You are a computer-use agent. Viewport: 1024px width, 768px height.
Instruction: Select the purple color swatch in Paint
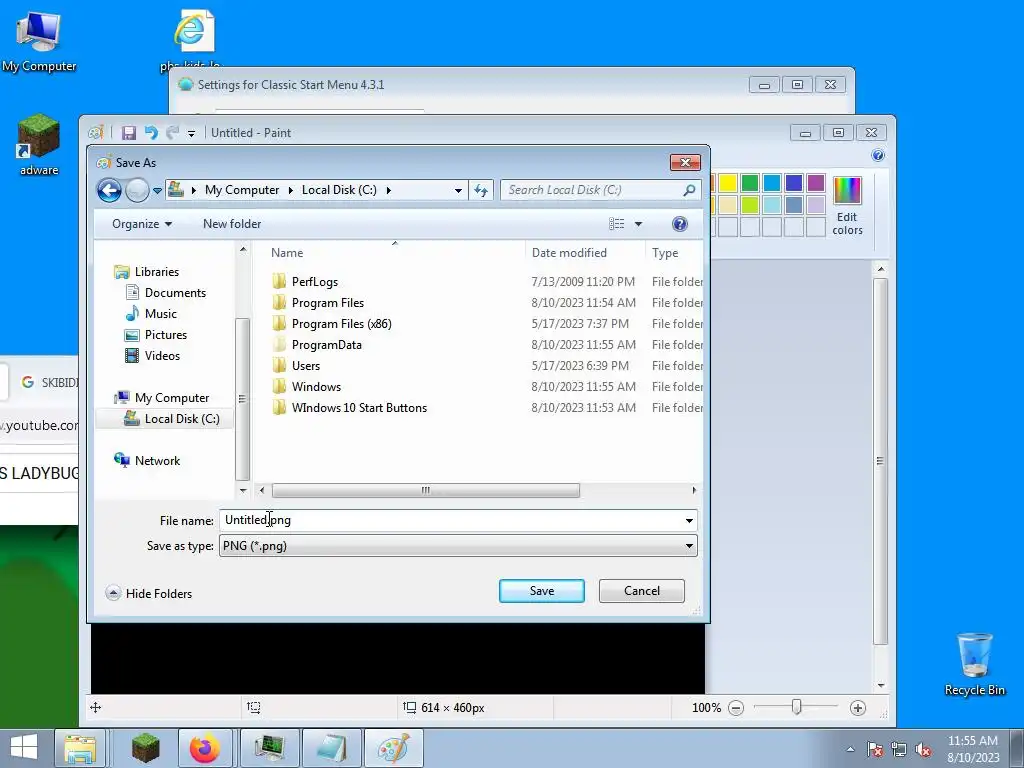(816, 183)
